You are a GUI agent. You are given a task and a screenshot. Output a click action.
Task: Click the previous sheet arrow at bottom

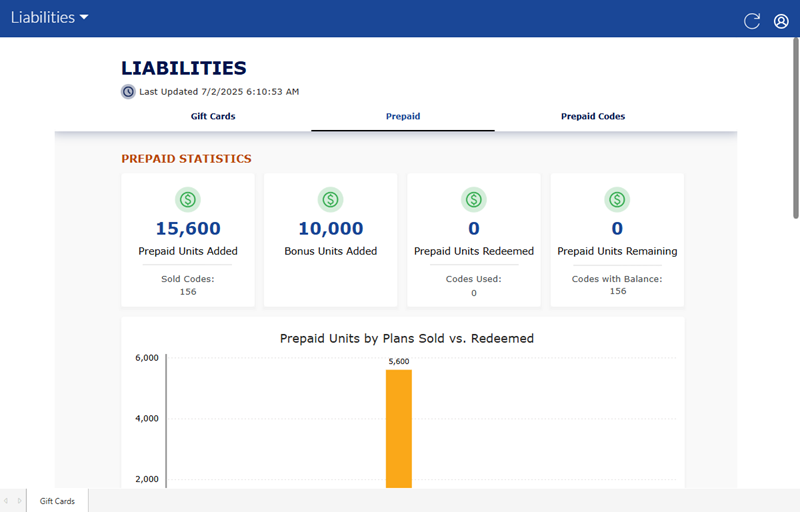[6, 501]
